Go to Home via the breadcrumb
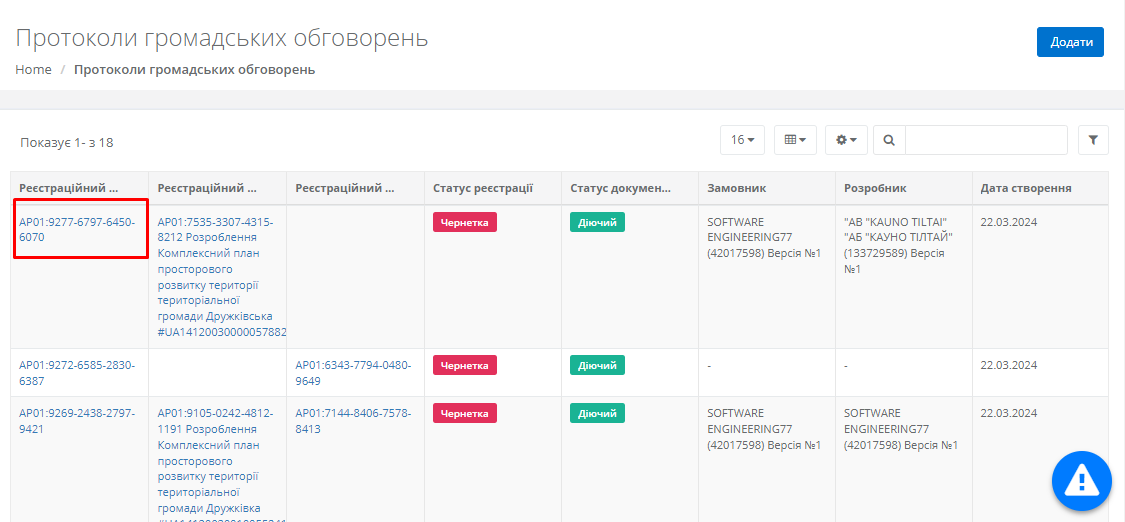The image size is (1125, 522). [33, 70]
